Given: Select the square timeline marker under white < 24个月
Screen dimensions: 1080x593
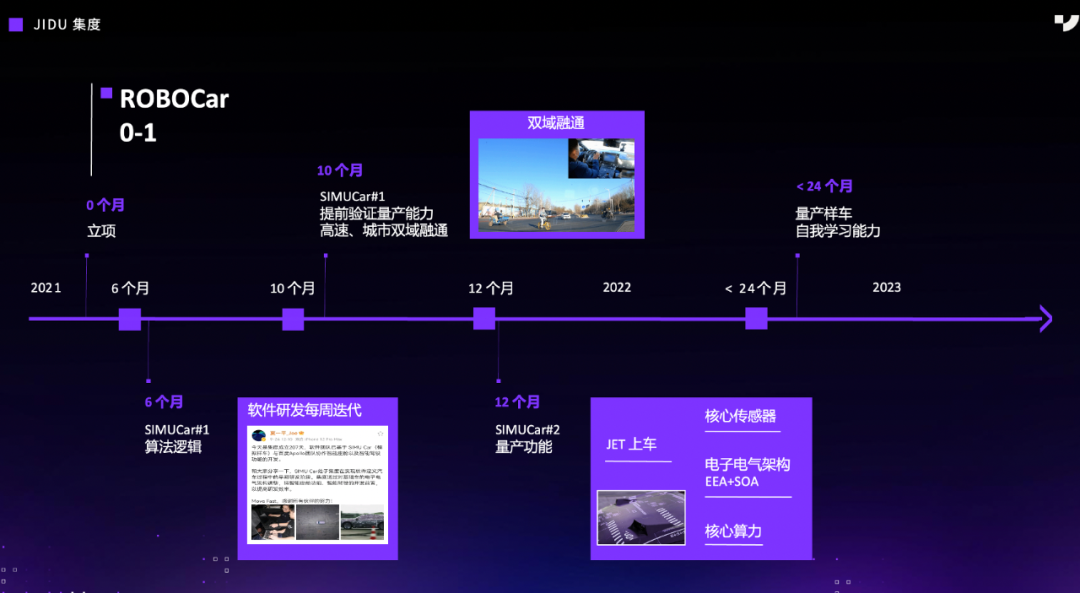Looking at the screenshot, I should pos(756,318).
